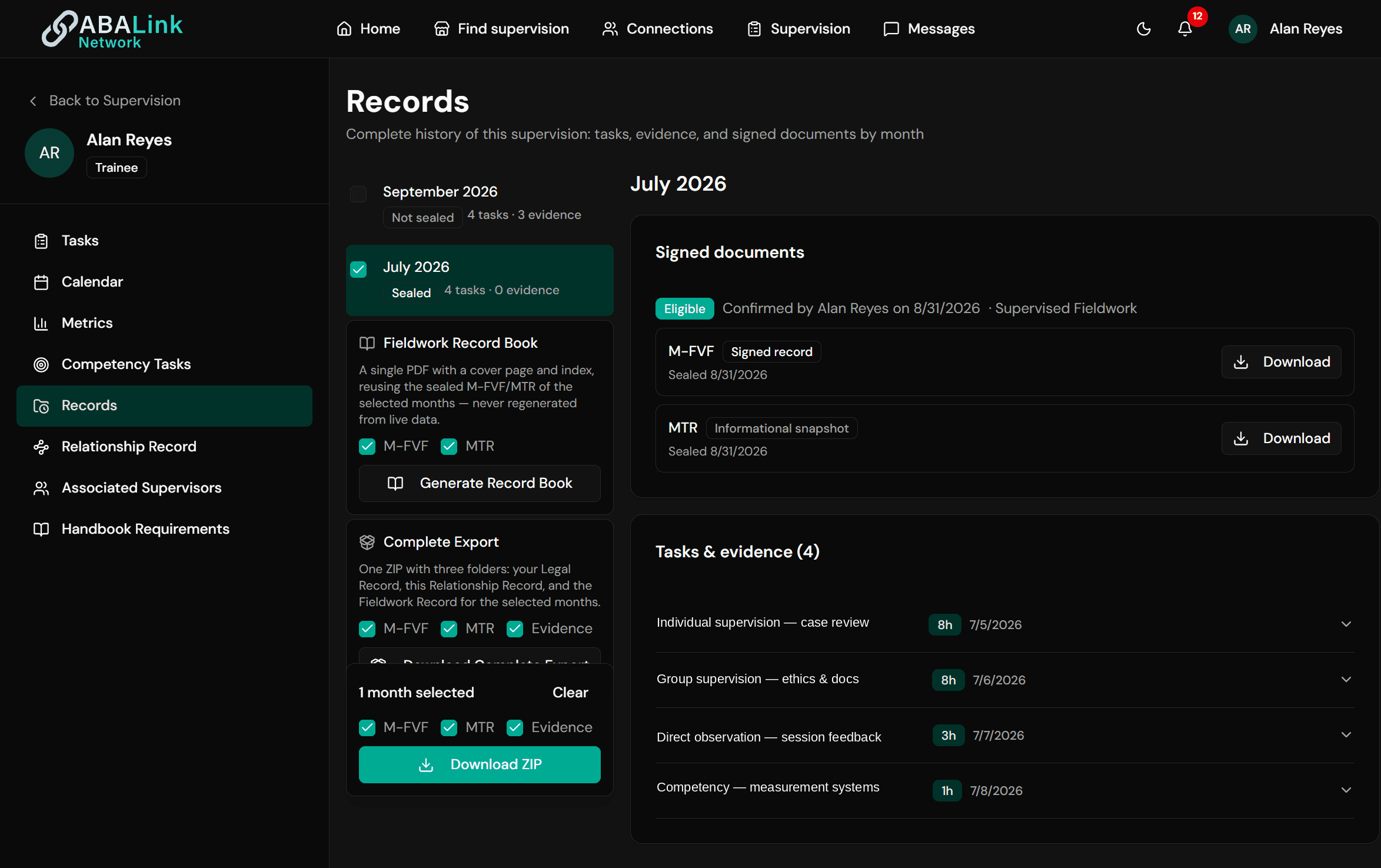Image resolution: width=1381 pixels, height=868 pixels.
Task: Click the 3h badge on Direct observation
Action: [x=948, y=736]
